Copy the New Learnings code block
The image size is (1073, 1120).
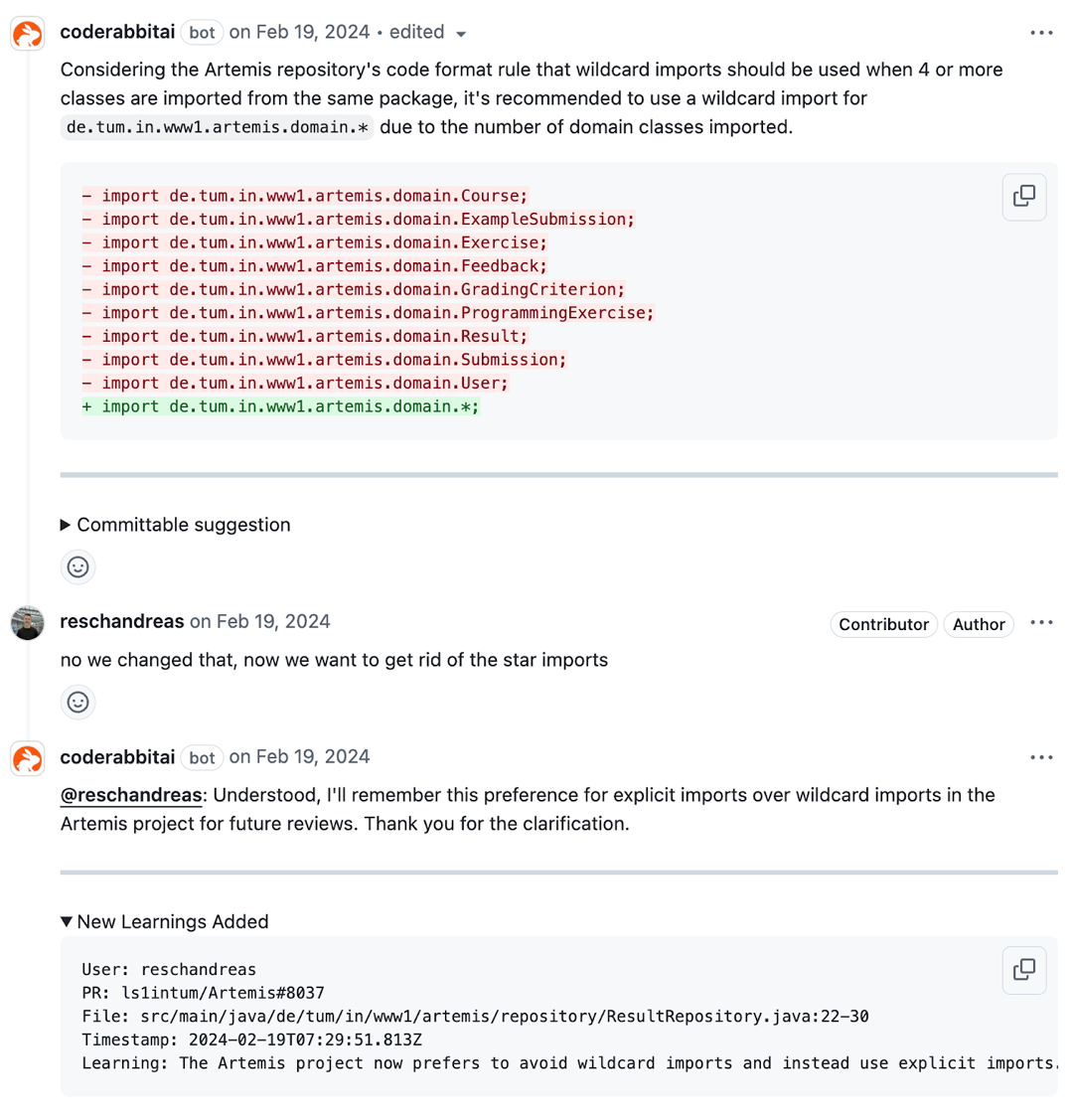coord(1023,971)
